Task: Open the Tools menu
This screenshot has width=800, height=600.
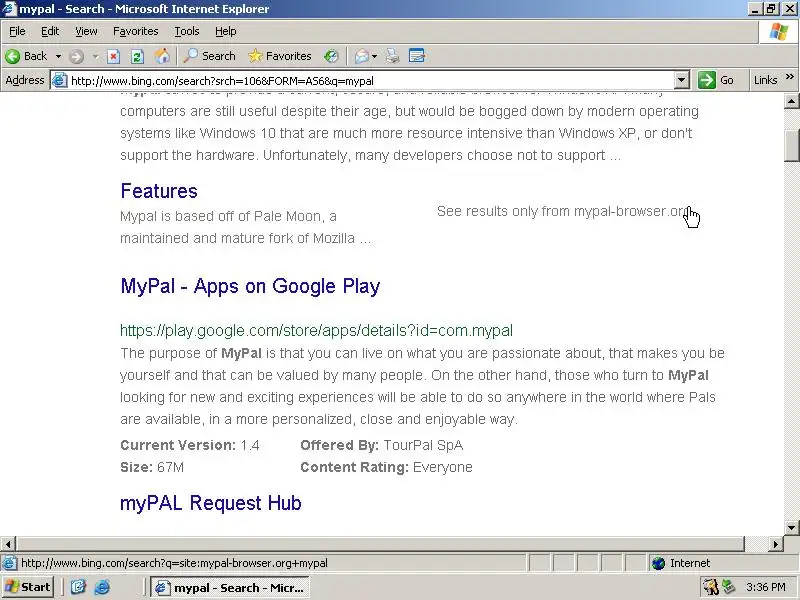Action: coord(186,31)
